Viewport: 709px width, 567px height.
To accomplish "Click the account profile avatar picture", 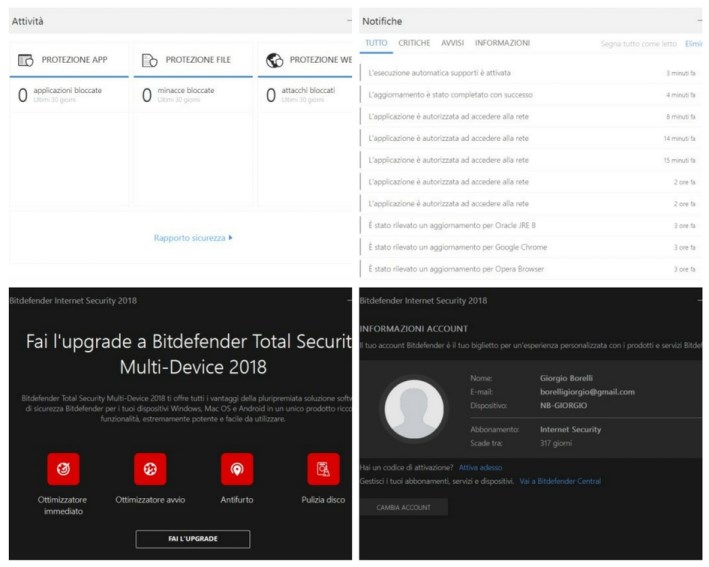I will point(414,409).
